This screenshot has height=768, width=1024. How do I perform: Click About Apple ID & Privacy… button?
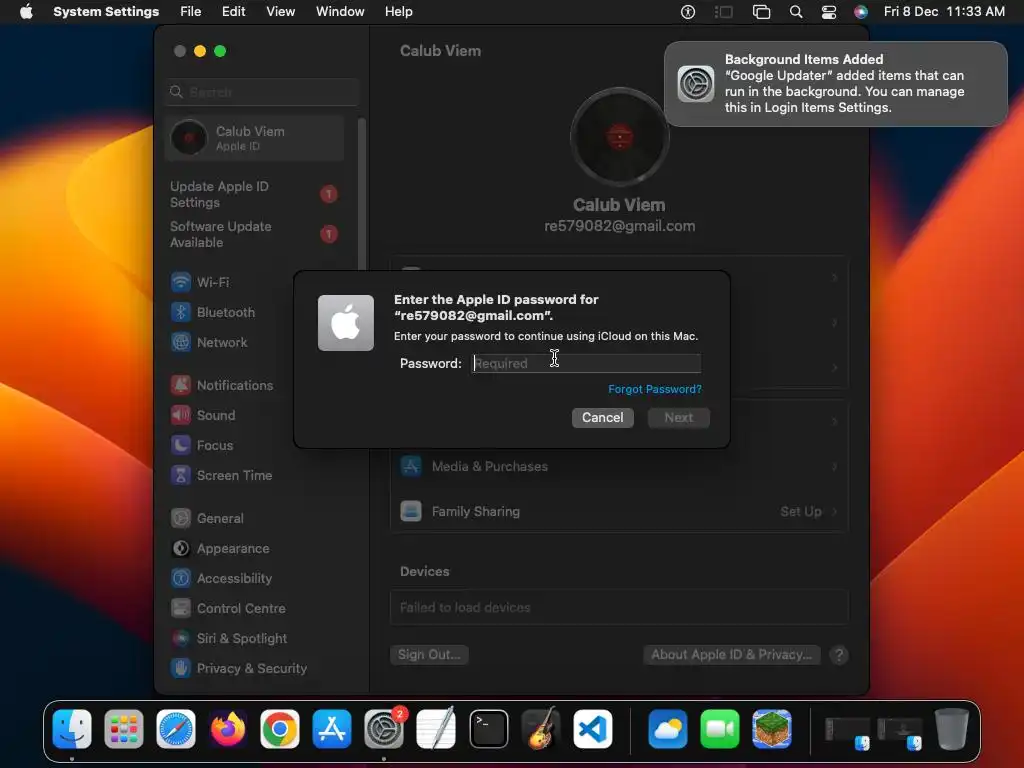coord(731,655)
